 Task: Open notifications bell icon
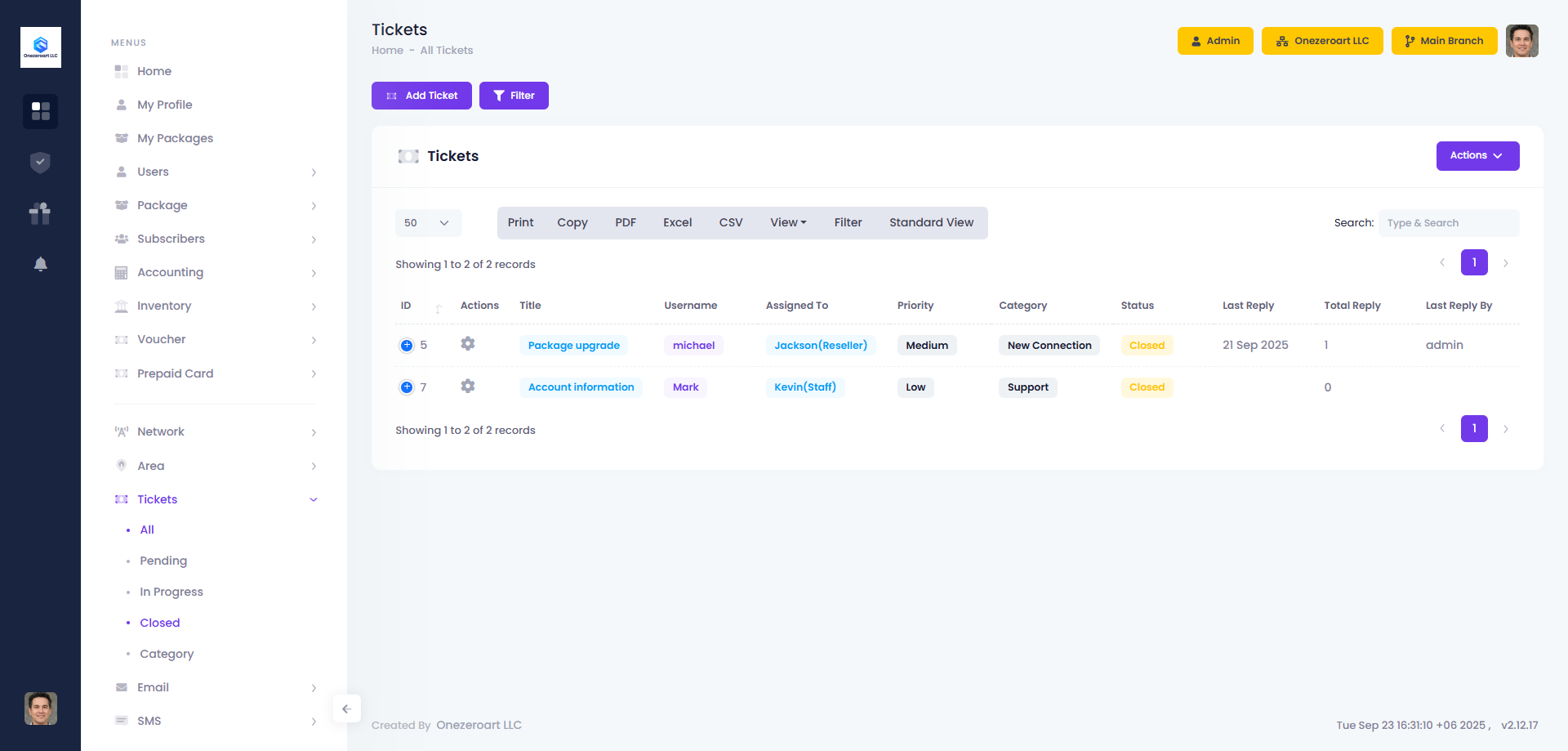40,264
